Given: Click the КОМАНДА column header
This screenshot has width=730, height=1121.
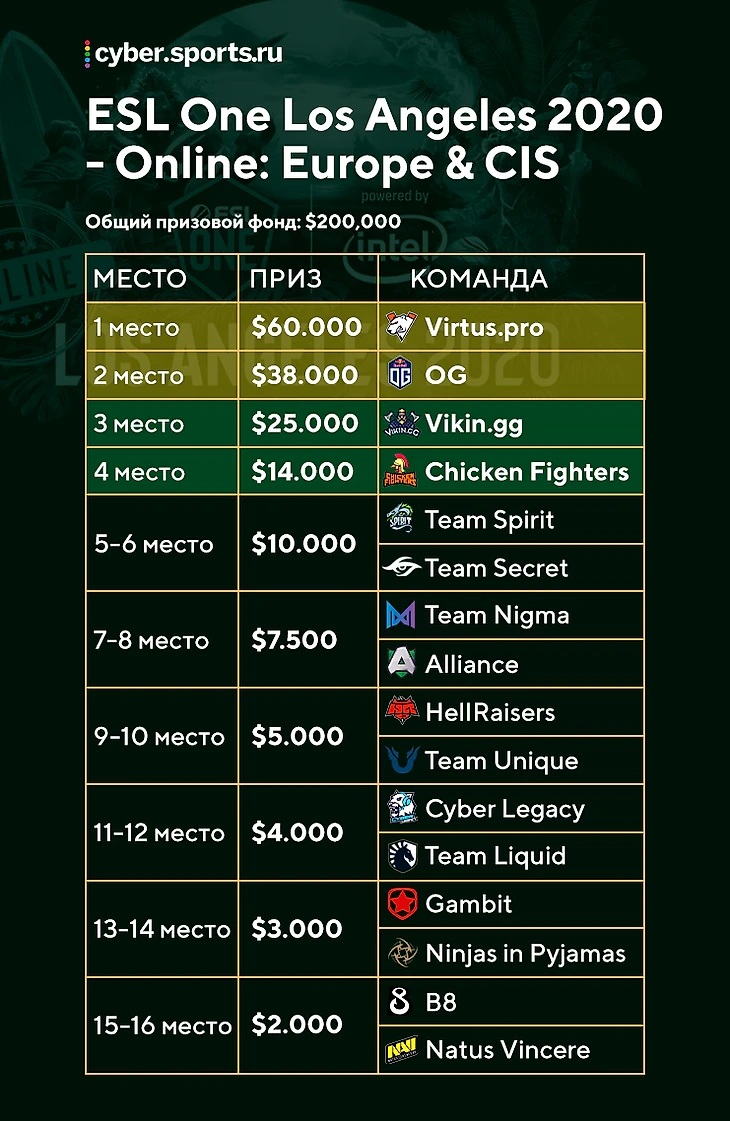Looking at the screenshot, I should pyautogui.click(x=479, y=279).
